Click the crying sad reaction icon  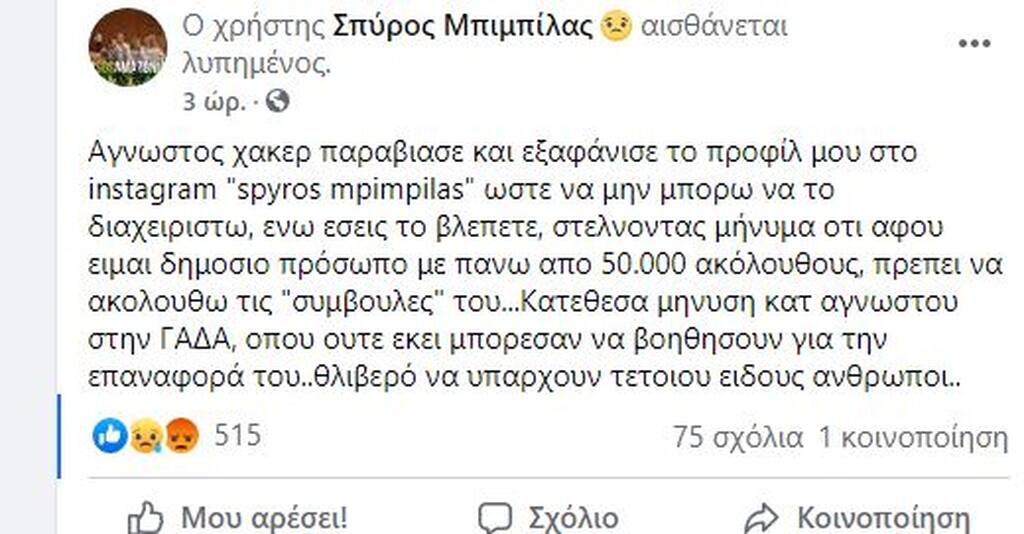[146, 435]
